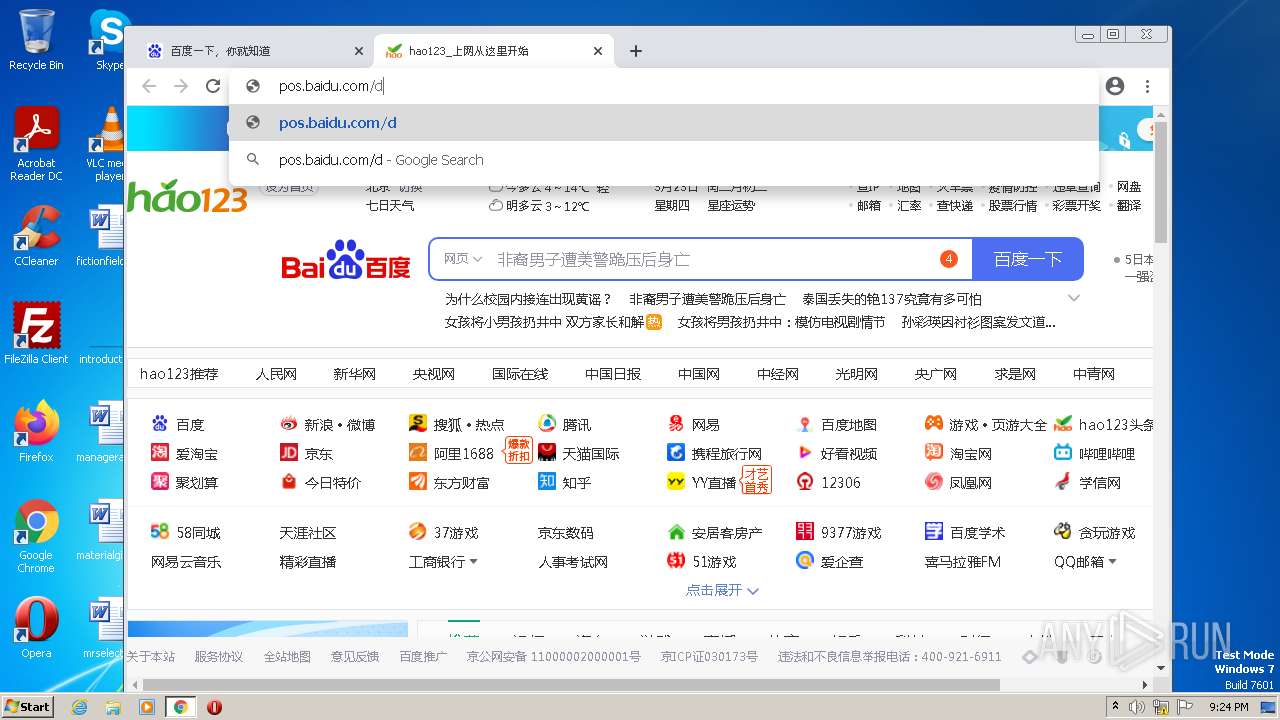The width and height of the screenshot is (1280, 720).
Task: Open new tab with plus button
Action: pos(636,51)
